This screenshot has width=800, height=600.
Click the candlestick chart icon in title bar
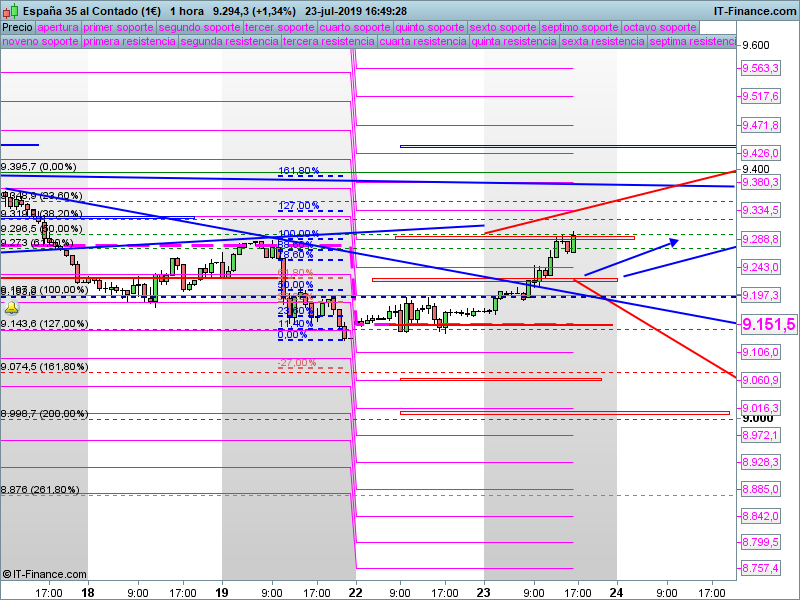tap(11, 11)
